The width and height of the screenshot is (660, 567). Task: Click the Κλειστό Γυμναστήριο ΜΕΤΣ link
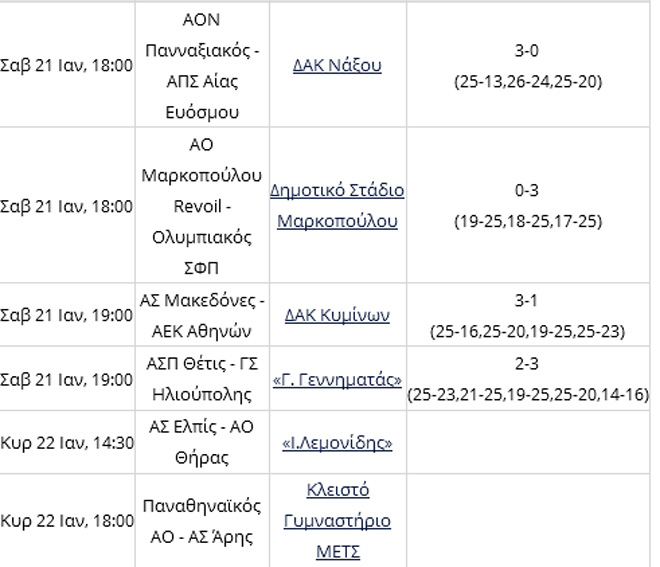(x=336, y=520)
